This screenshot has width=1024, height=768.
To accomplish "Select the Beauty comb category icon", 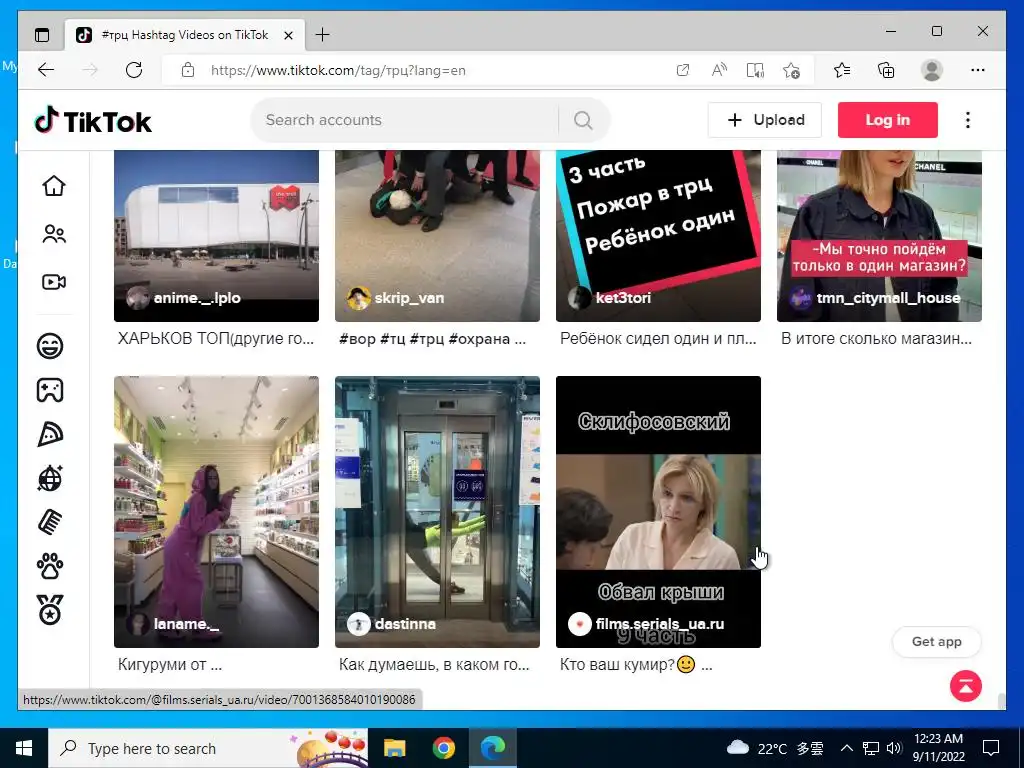I will click(50, 522).
